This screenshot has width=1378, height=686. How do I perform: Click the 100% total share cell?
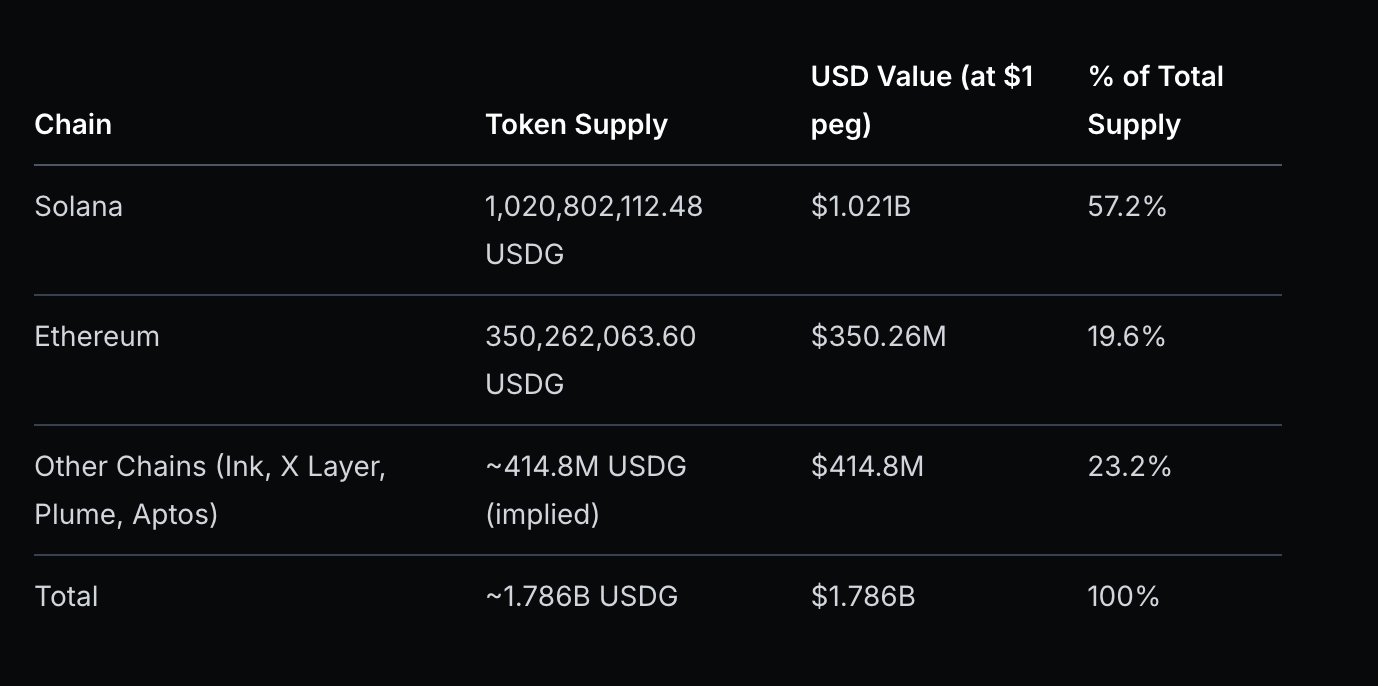click(1123, 597)
